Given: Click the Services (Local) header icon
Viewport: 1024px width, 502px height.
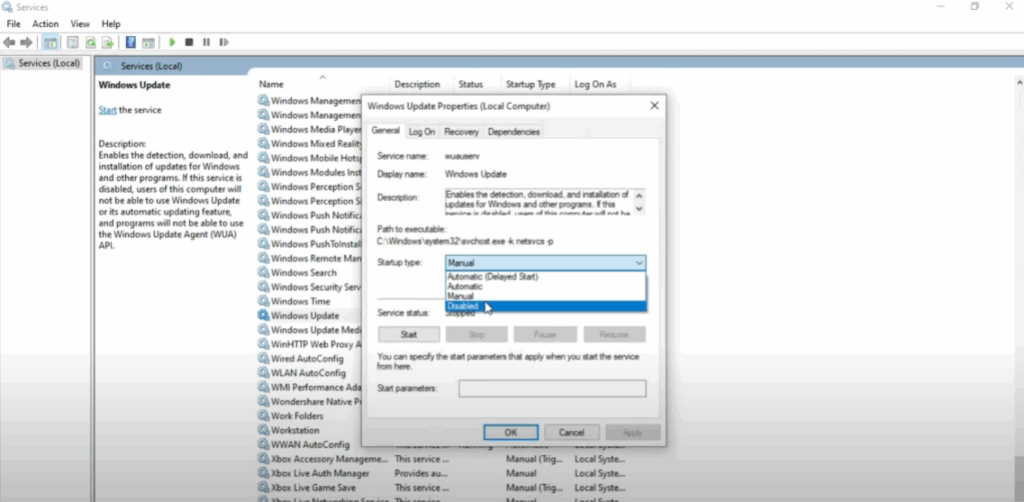Looking at the screenshot, I should [108, 66].
